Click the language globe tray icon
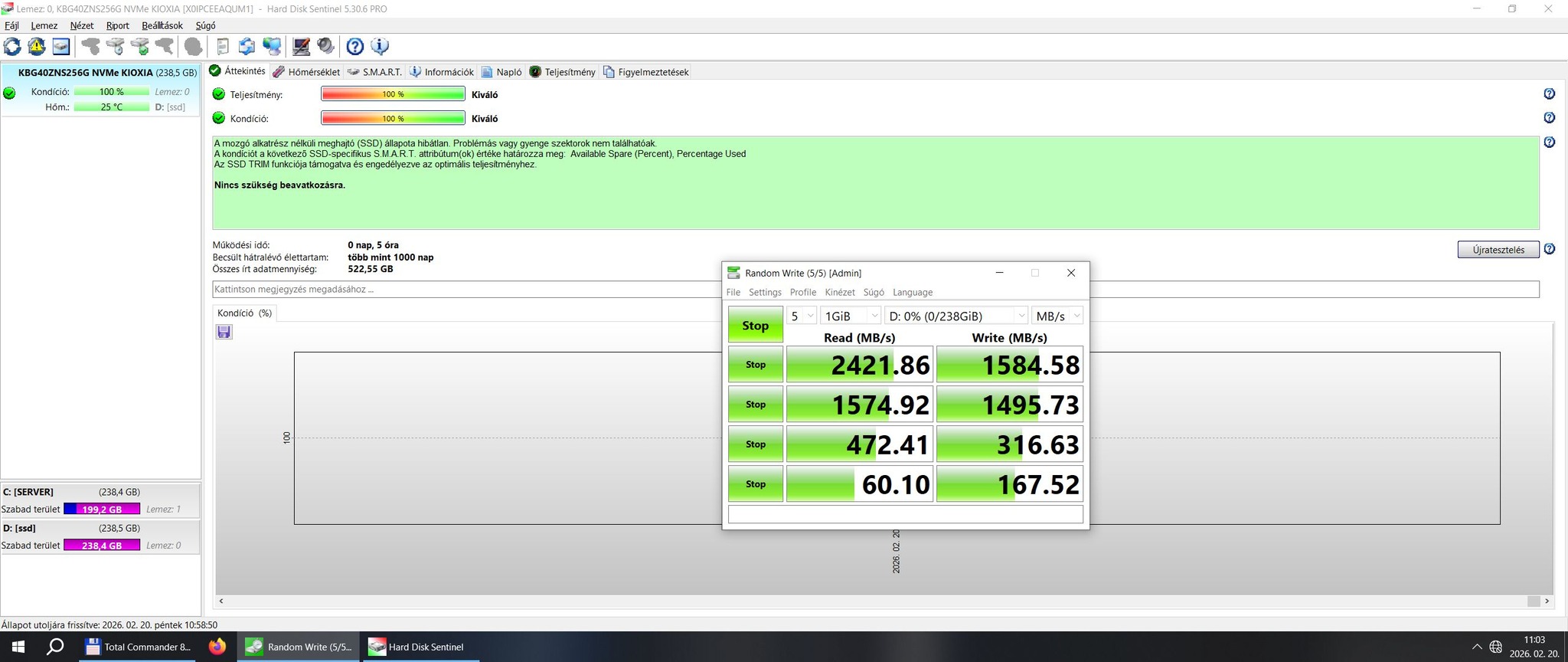The image size is (1568, 662). pyautogui.click(x=1495, y=647)
